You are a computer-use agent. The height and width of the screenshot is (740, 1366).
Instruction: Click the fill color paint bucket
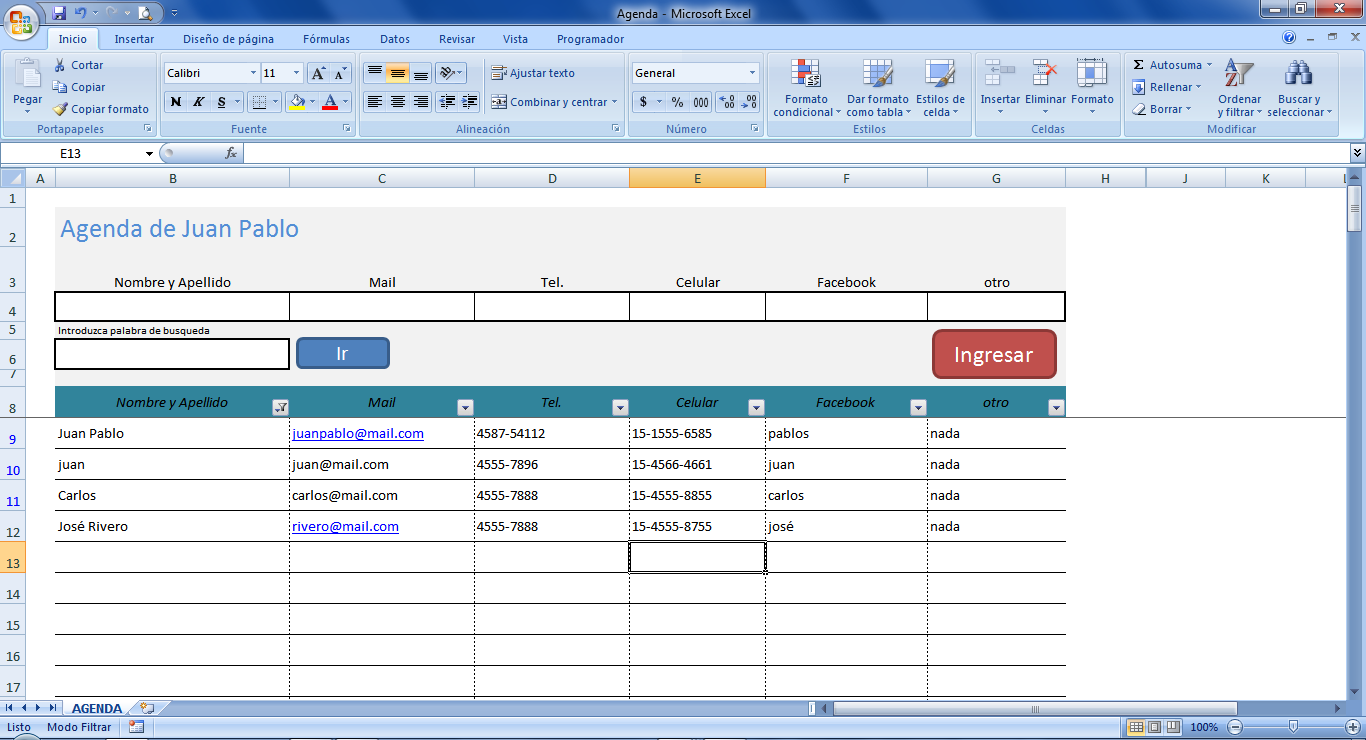pyautogui.click(x=296, y=102)
